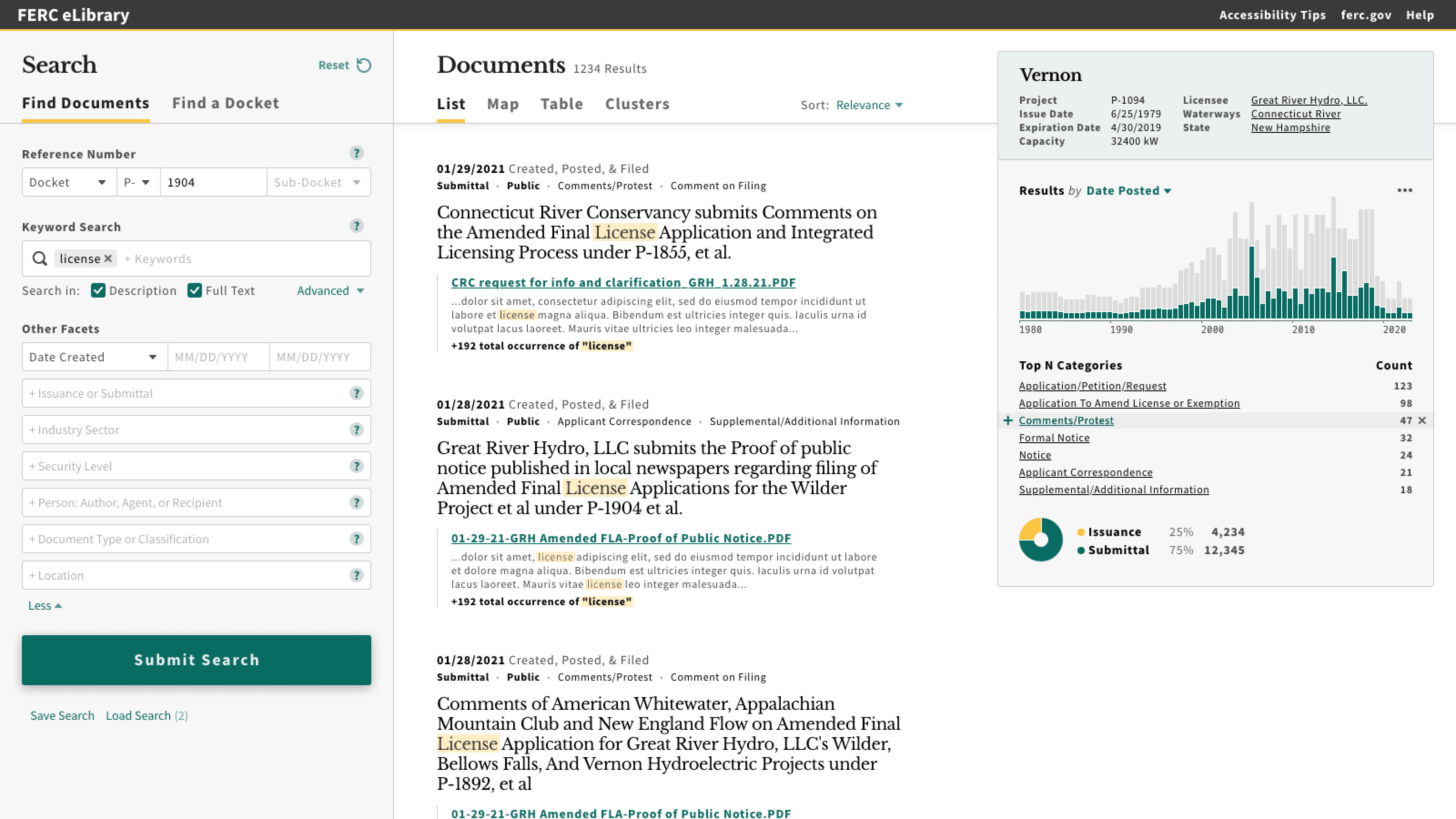Click Industry Sector facet field

(197, 430)
